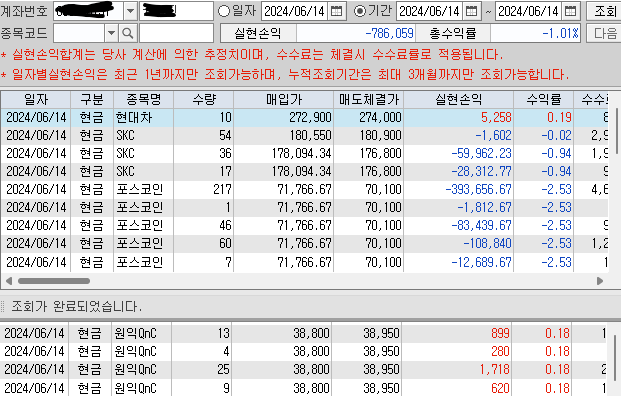Screen dimensions: 621x396
Task: Click the 총수익률 summary button
Action: click(453, 33)
